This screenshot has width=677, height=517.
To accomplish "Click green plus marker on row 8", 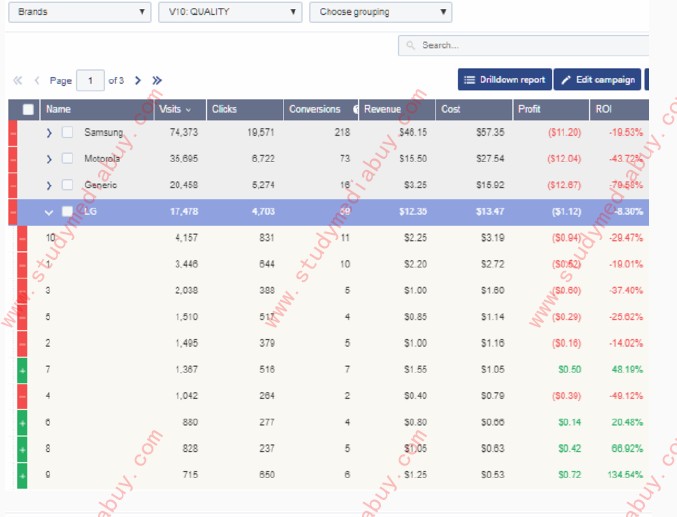I will click(22, 449).
